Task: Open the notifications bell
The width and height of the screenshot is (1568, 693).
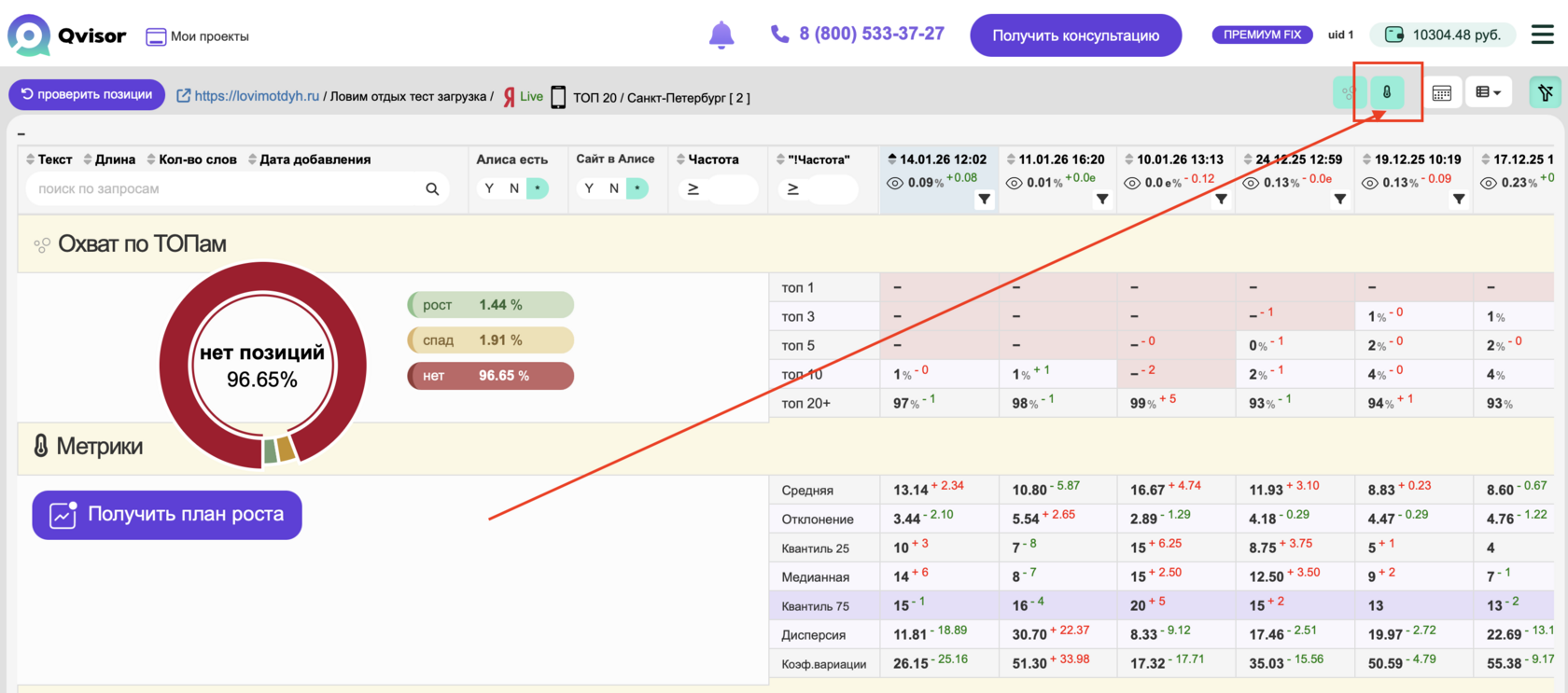Action: point(721,35)
